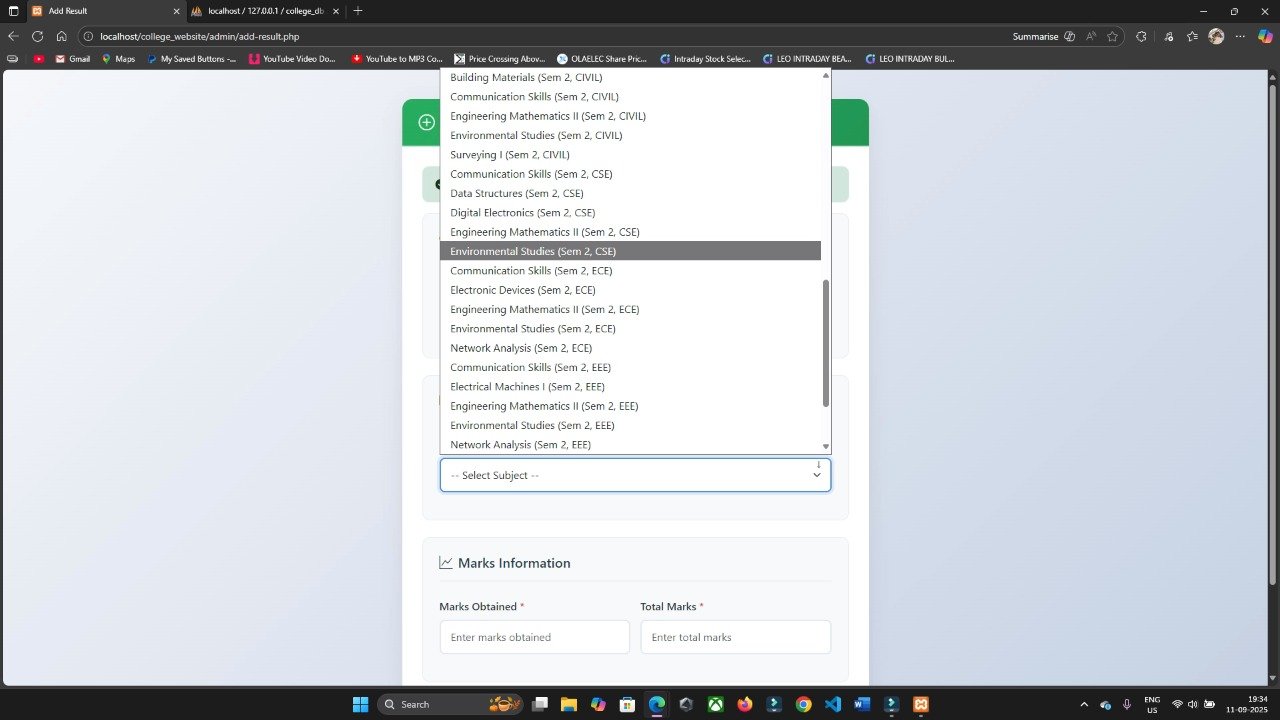The width and height of the screenshot is (1280, 720).
Task: Click the subject list scrollbar thumb
Action: point(826,343)
